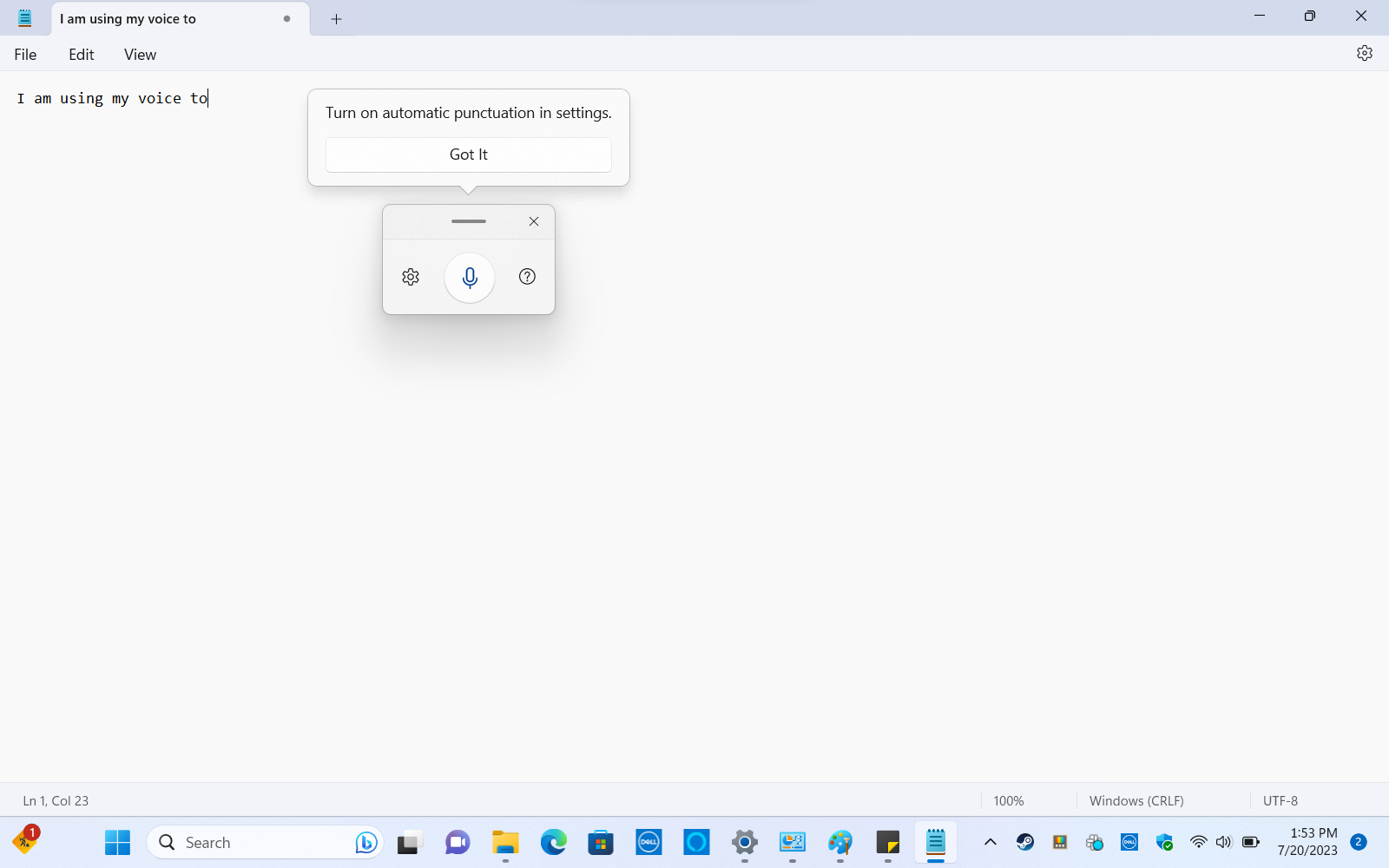Close the voice typing panel
1389x868 pixels.
point(534,221)
